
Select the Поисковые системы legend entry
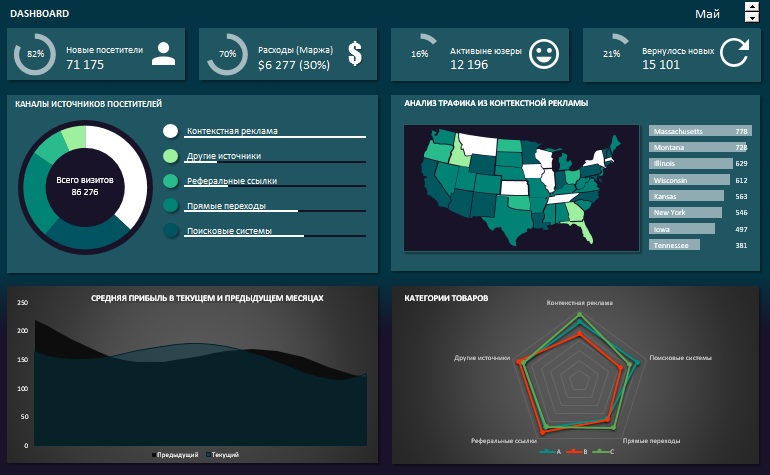[231, 231]
